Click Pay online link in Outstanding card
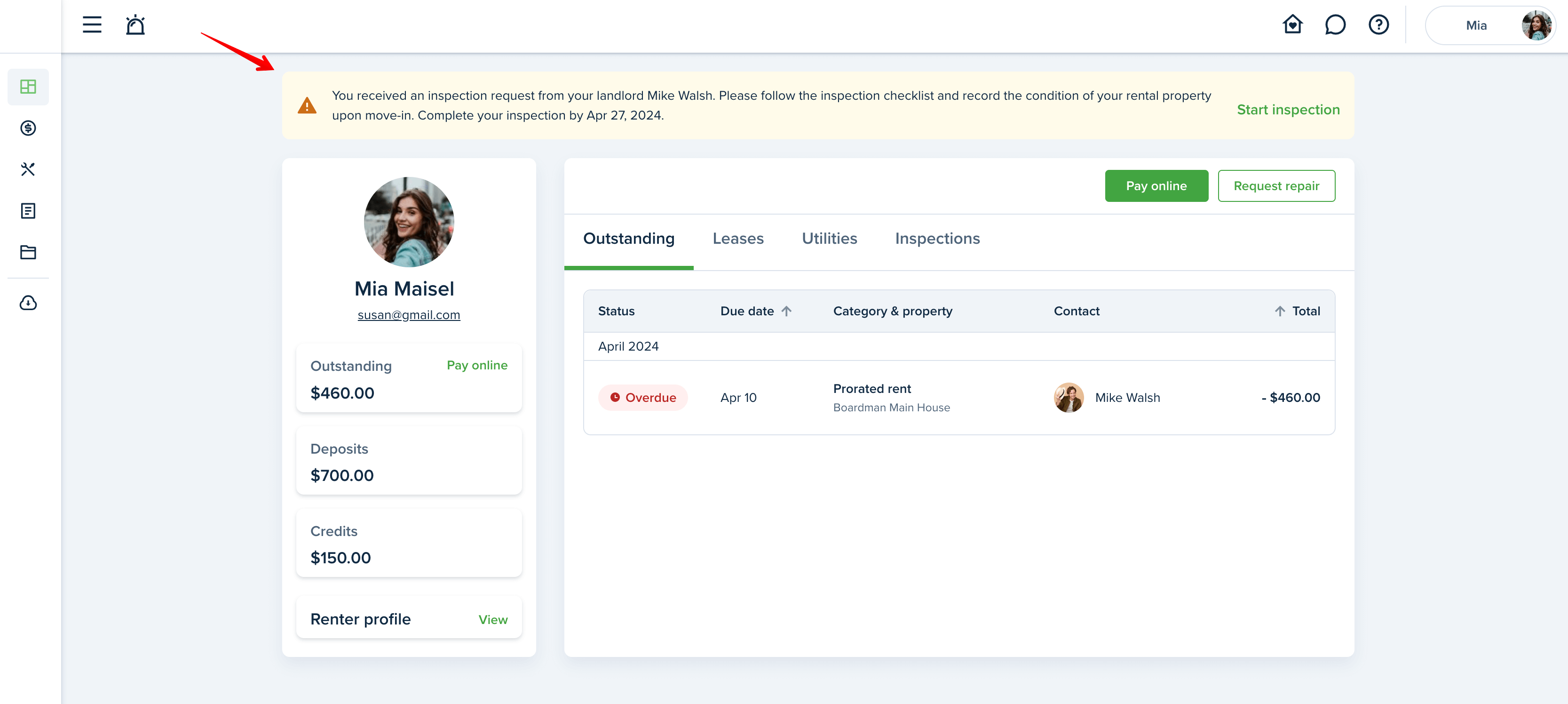This screenshot has height=704, width=1568. point(476,365)
